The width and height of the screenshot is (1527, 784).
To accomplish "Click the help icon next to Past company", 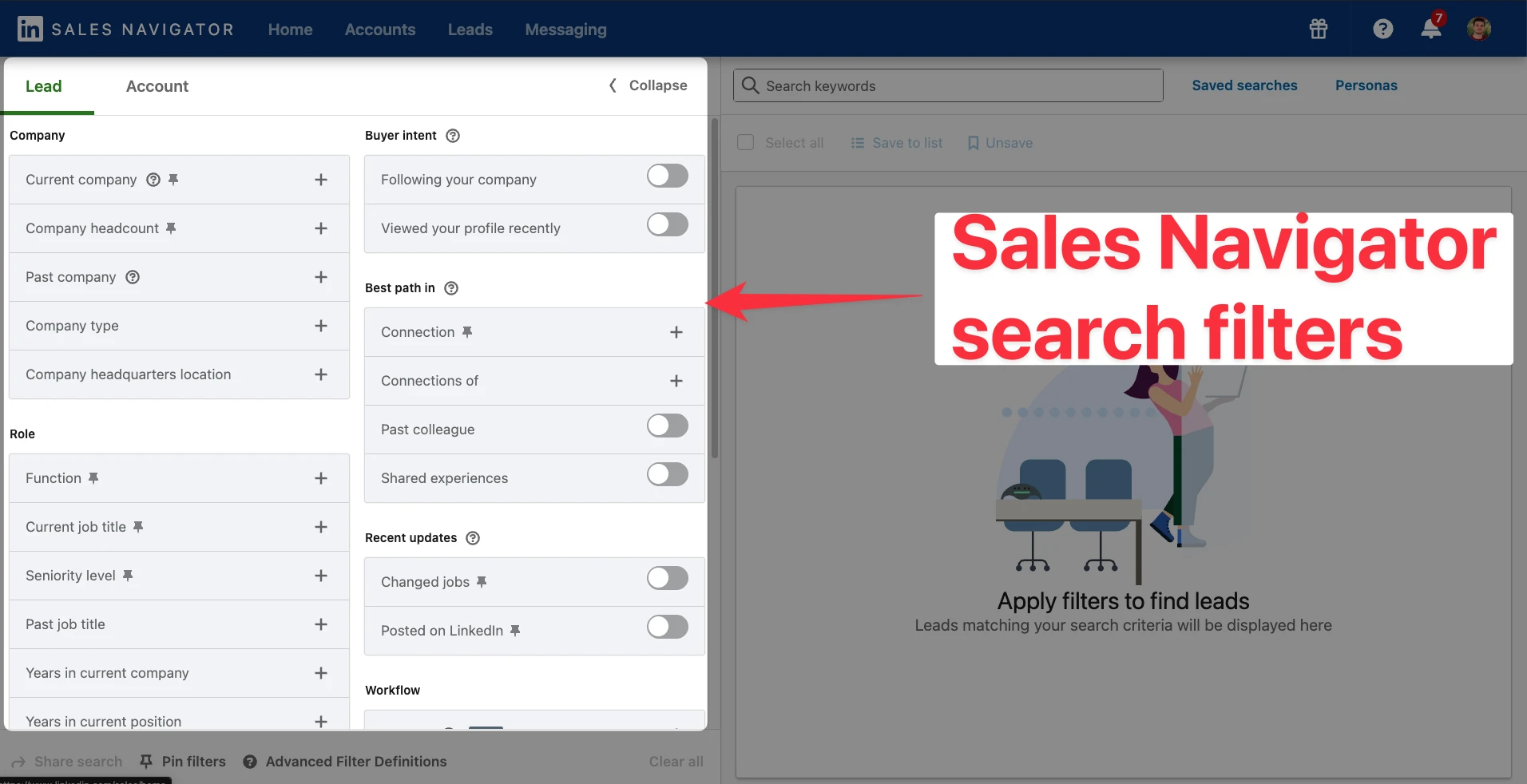I will click(x=133, y=277).
